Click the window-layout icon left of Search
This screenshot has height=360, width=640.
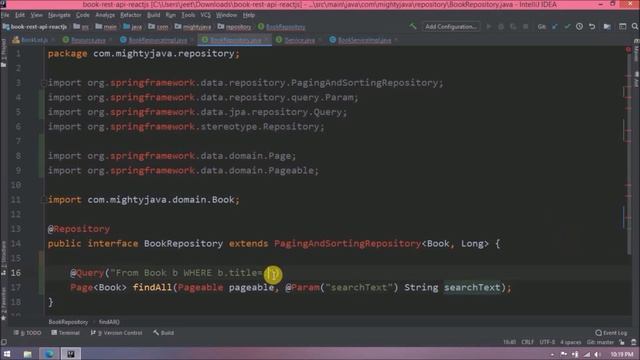[x=622, y=27]
